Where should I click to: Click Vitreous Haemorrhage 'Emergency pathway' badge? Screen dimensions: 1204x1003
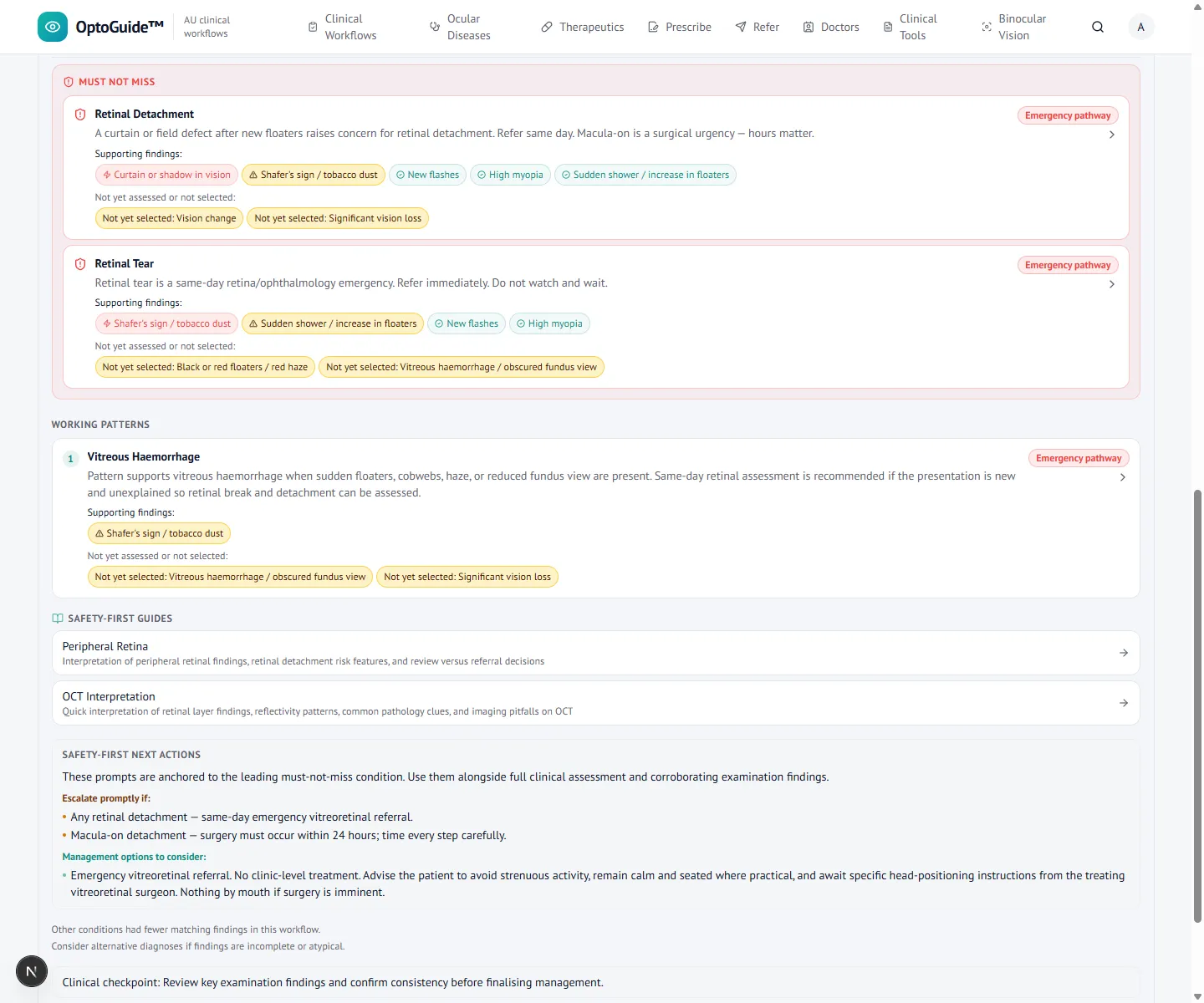(x=1079, y=458)
